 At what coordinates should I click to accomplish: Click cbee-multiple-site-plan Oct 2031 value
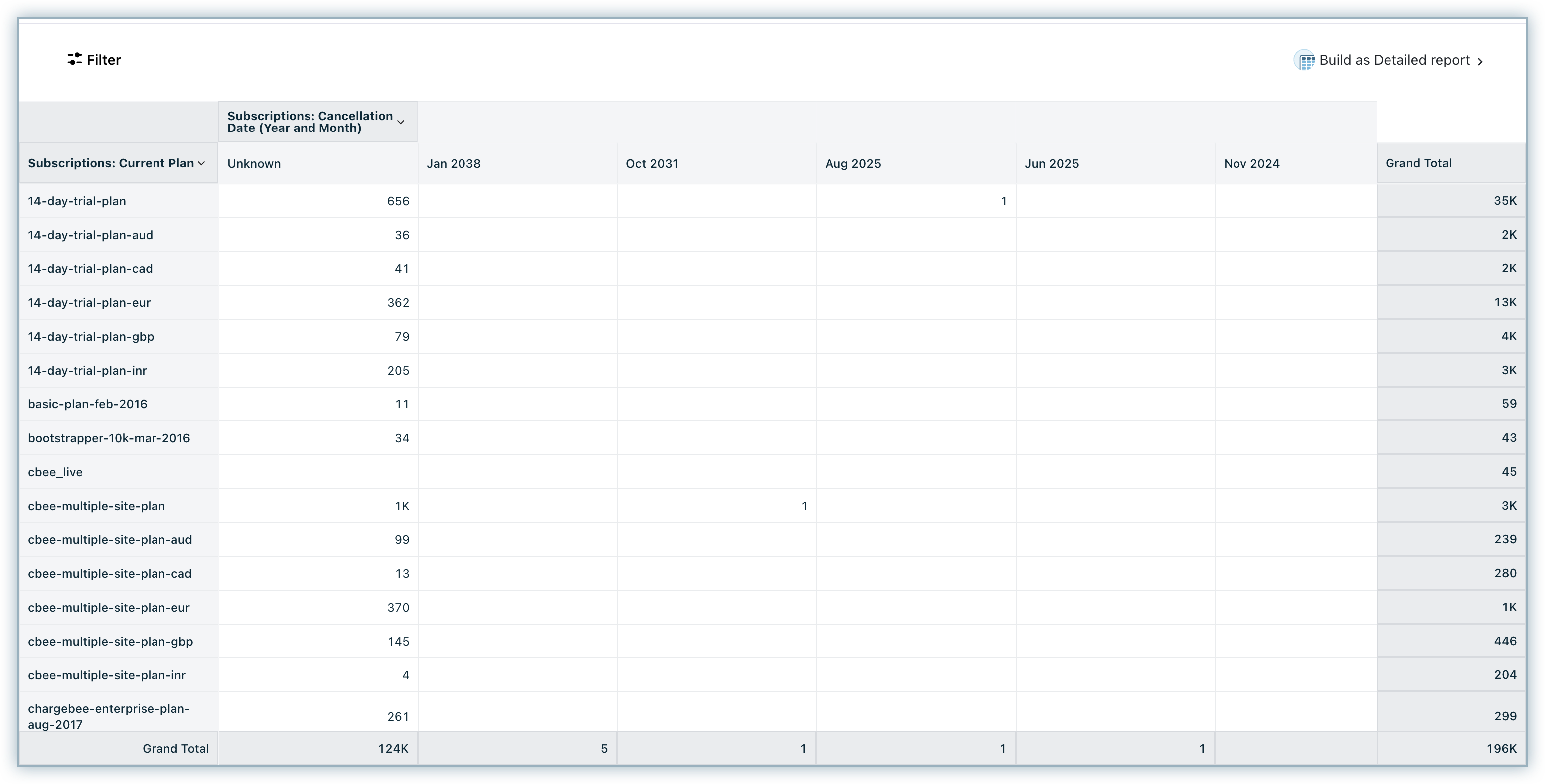coord(804,506)
